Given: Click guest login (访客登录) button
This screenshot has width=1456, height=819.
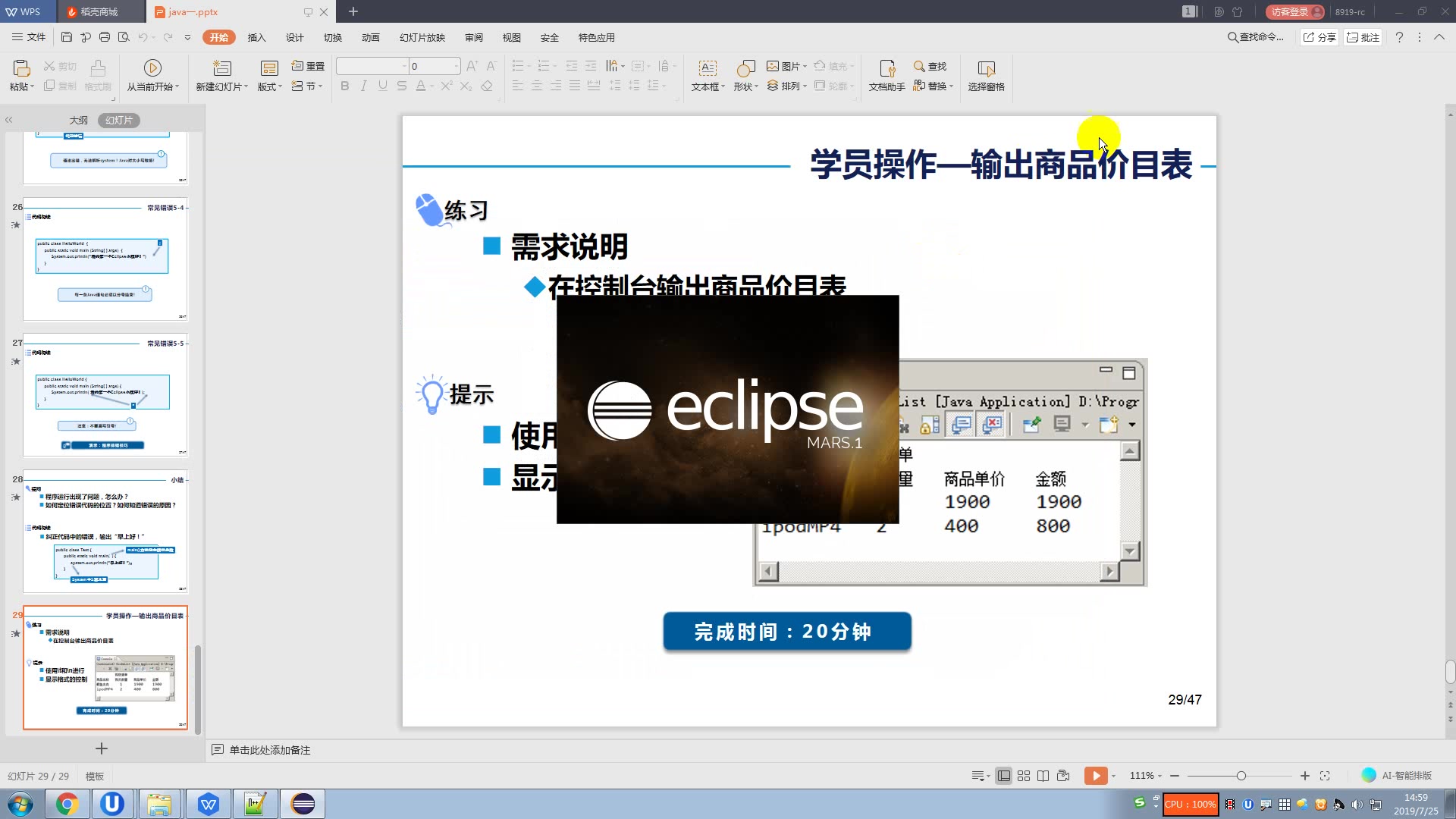Looking at the screenshot, I should [1294, 11].
